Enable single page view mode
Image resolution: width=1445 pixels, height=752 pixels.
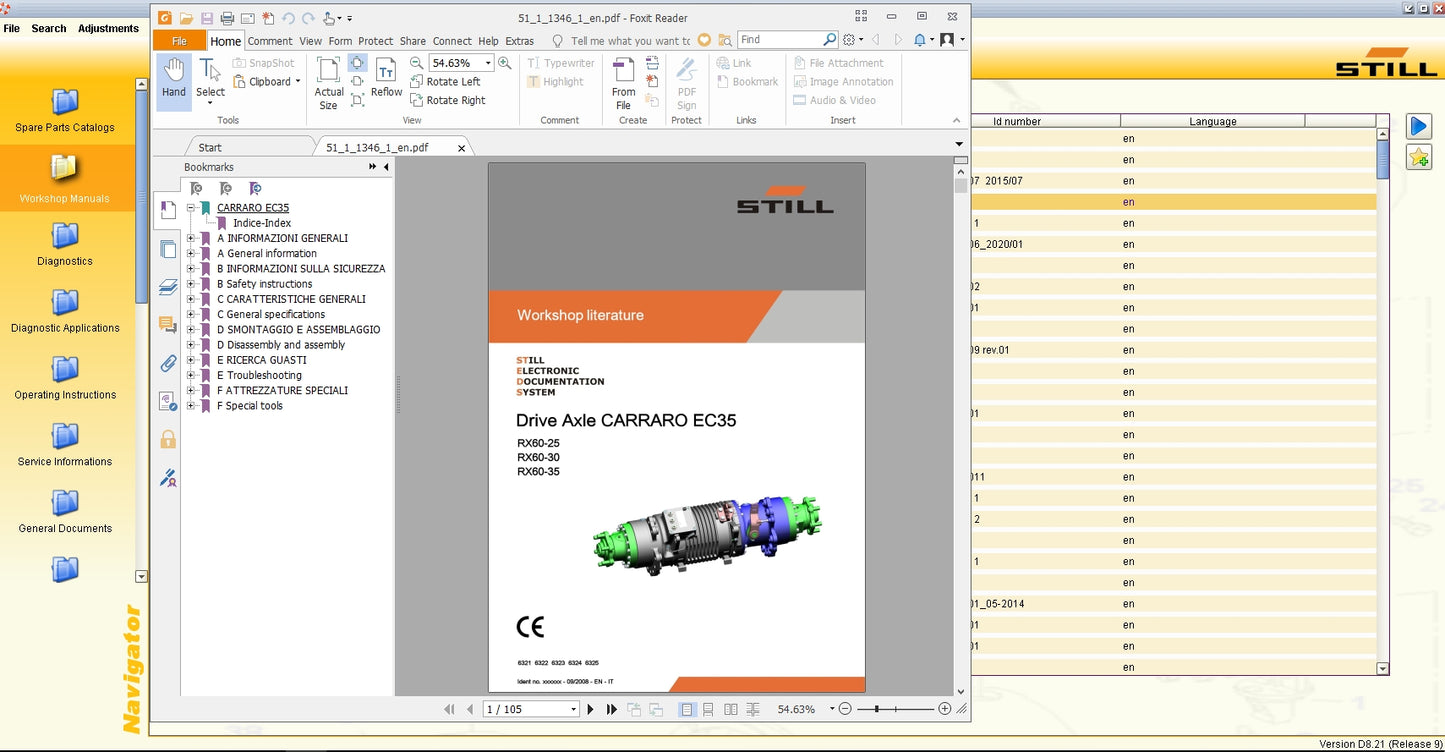click(687, 709)
